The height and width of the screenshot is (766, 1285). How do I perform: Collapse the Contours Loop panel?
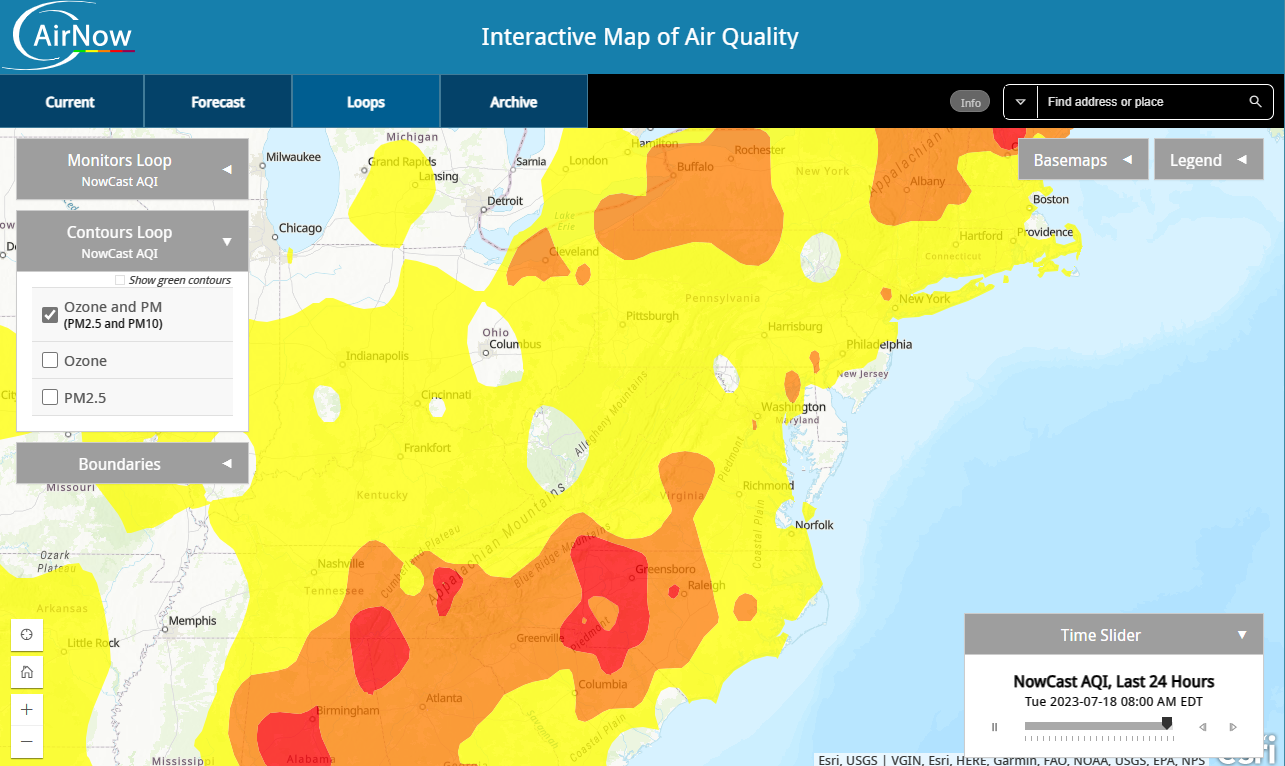(x=132, y=241)
